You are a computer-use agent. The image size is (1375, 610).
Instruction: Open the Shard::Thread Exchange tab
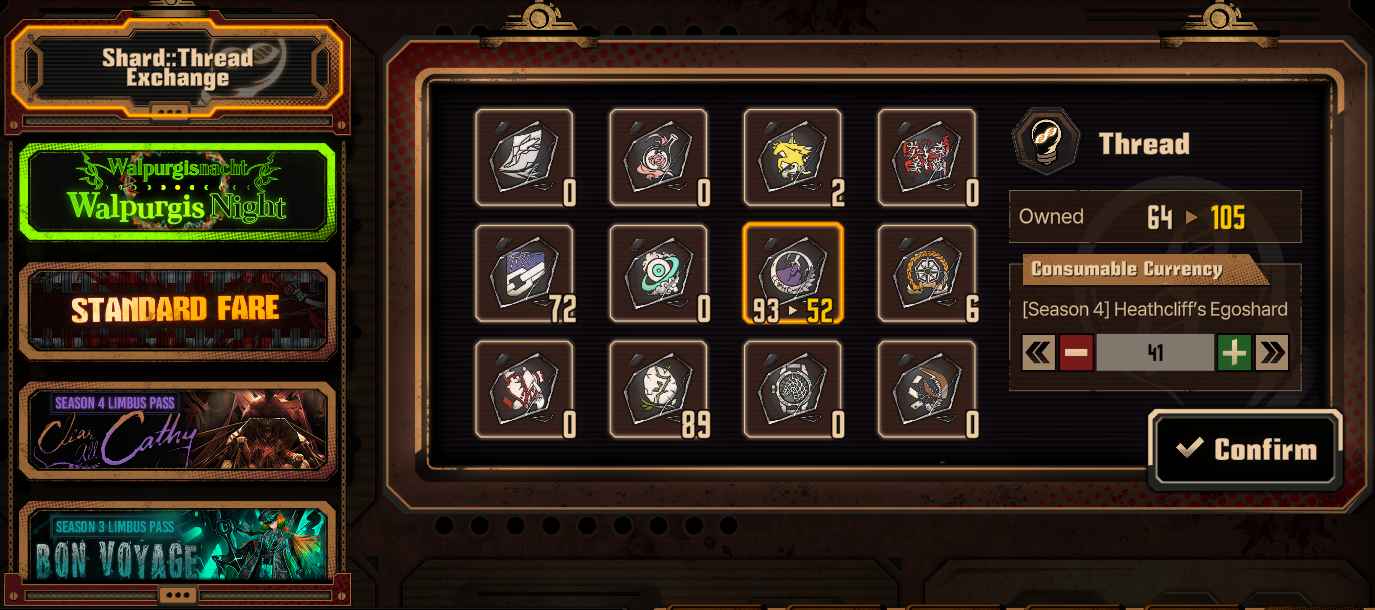[177, 68]
